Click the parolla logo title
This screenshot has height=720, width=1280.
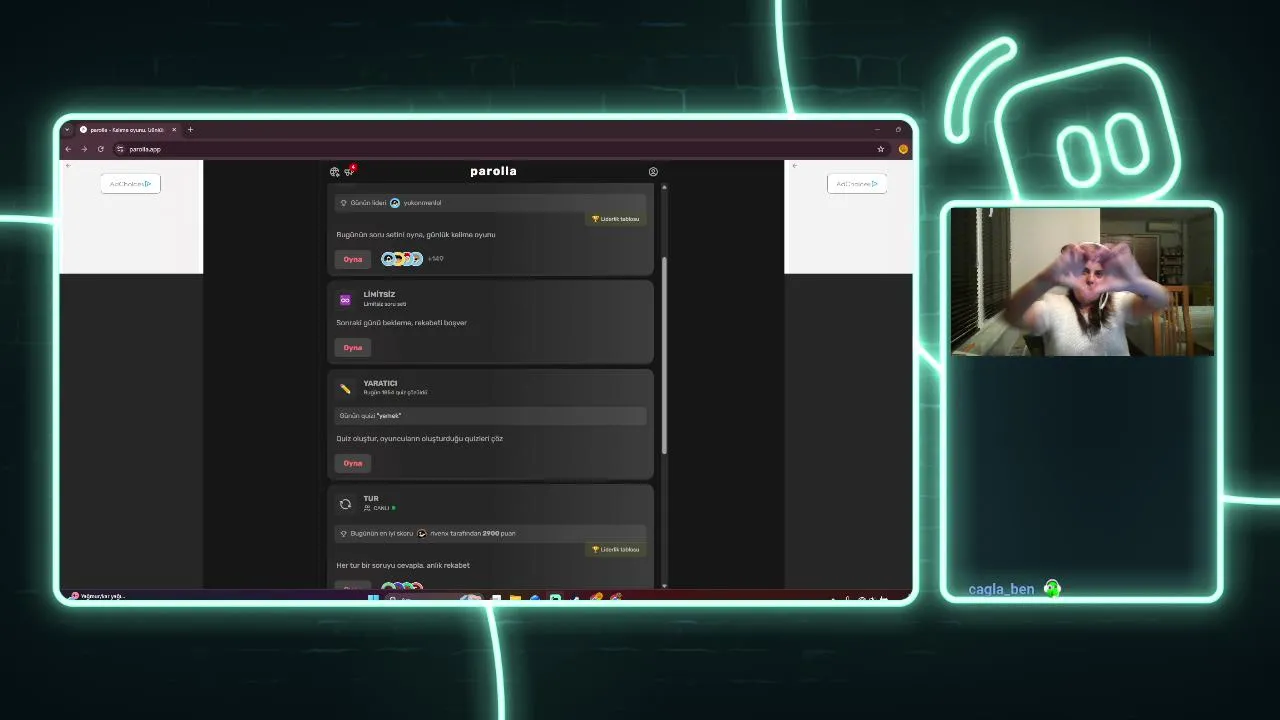493,171
